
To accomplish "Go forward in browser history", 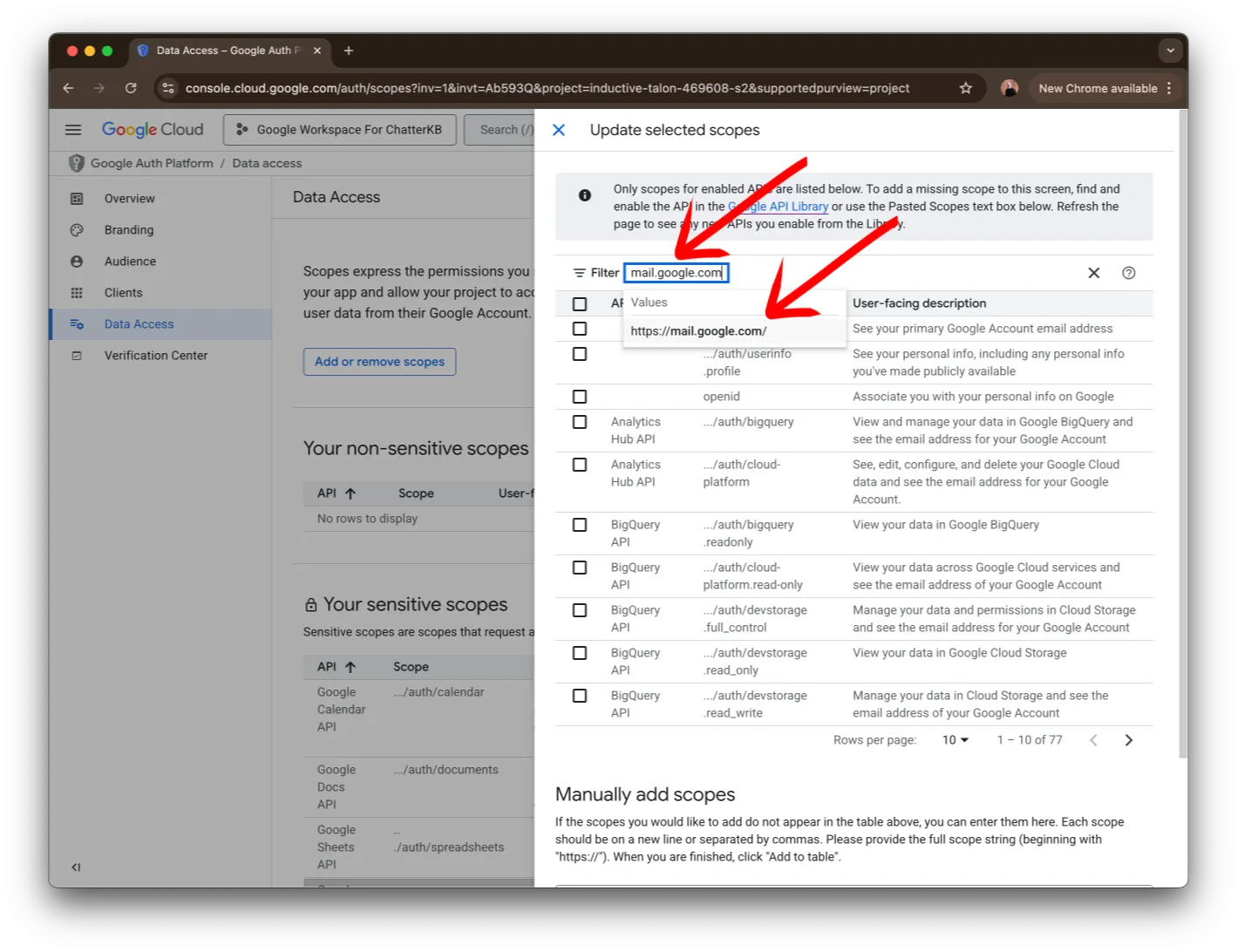I will (99, 88).
